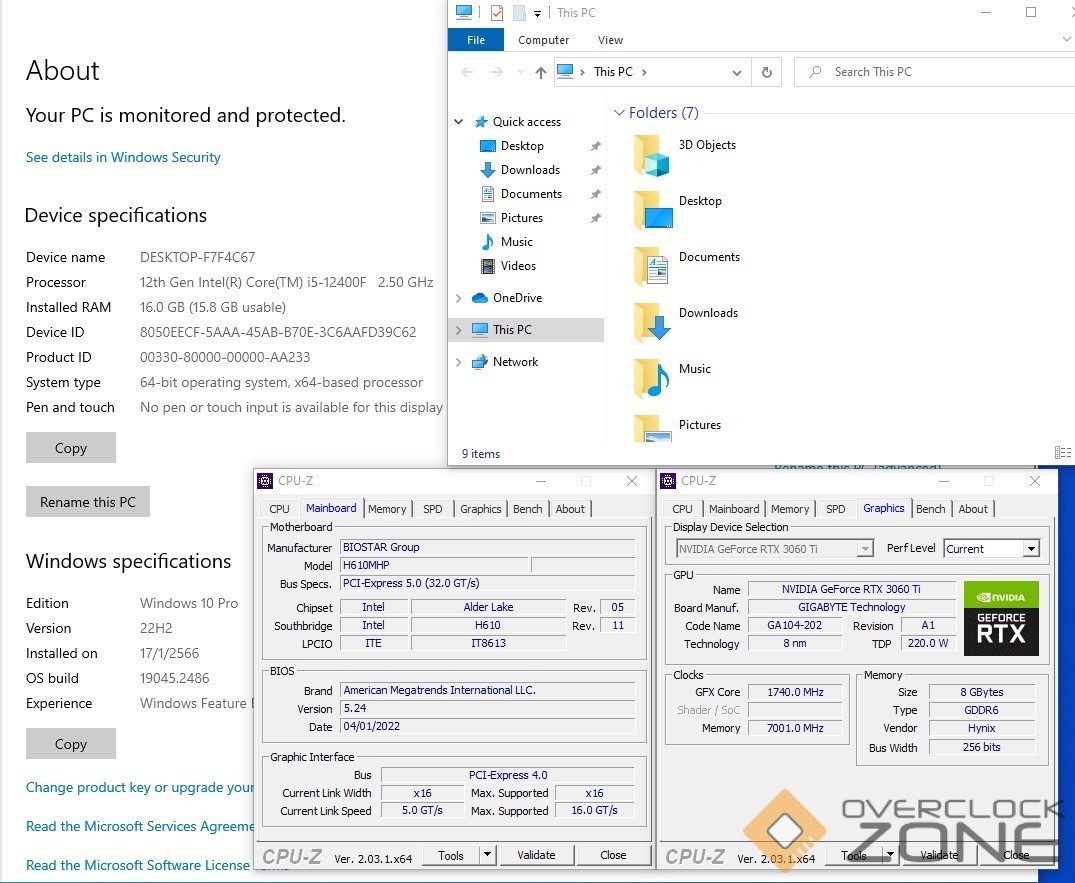This screenshot has height=883, width=1075.
Task: Click the Desktop icon in Quick access
Action: tap(487, 146)
